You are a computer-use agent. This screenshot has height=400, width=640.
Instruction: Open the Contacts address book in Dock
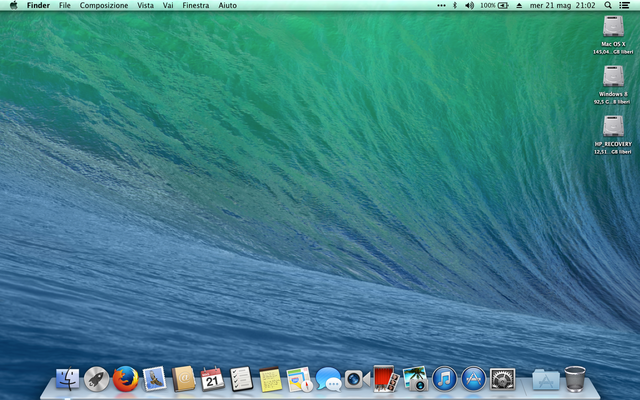(183, 379)
